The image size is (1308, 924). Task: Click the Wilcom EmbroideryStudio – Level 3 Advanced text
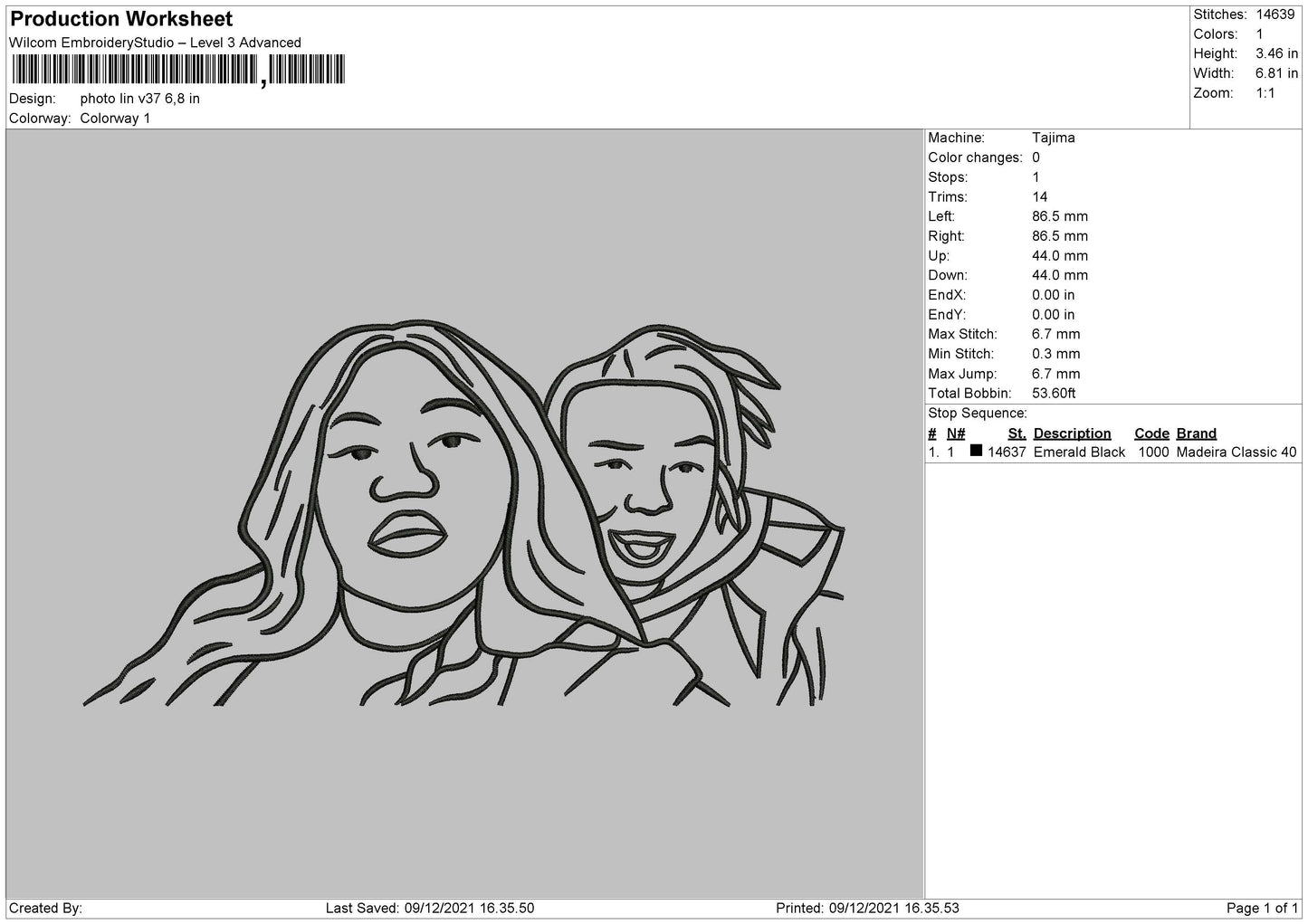(x=155, y=43)
